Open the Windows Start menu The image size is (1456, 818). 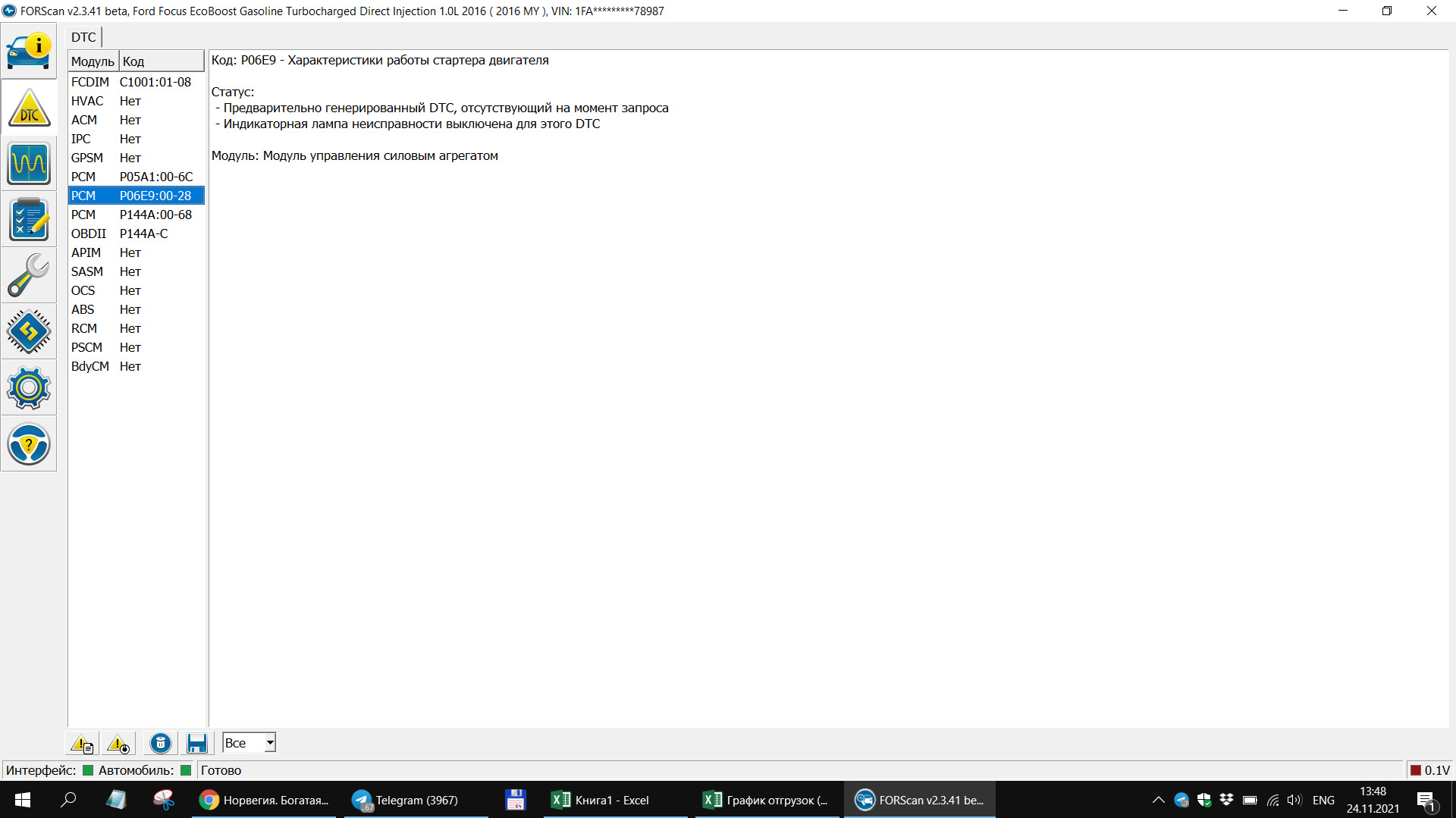(23, 800)
